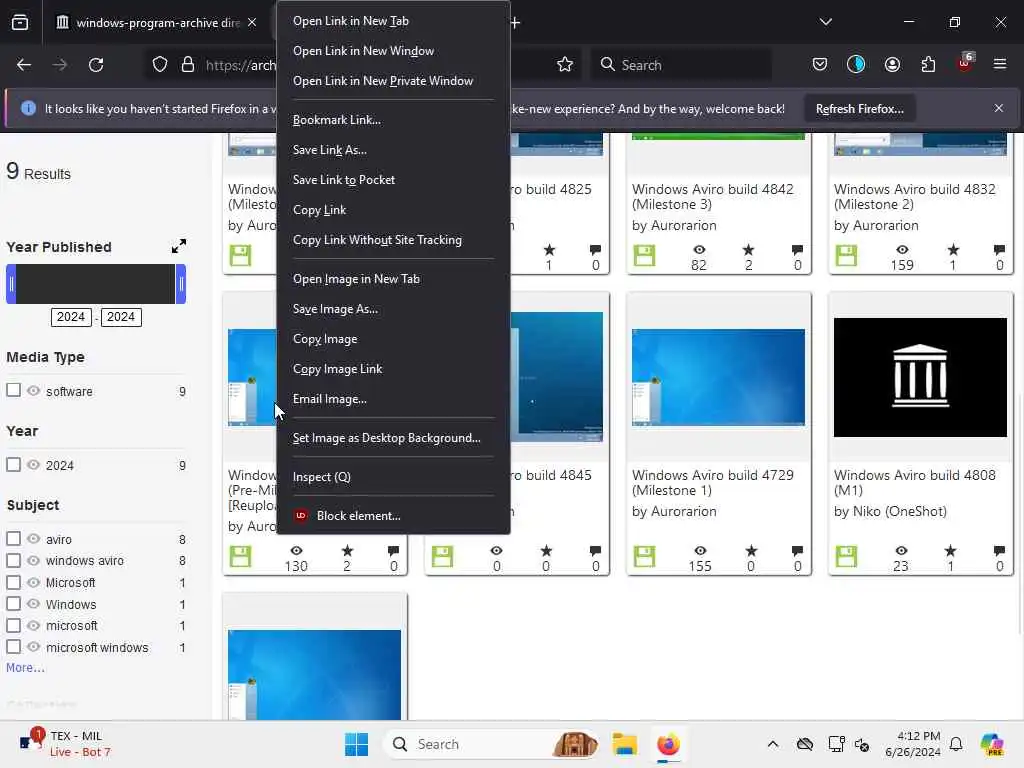The width and height of the screenshot is (1024, 768).
Task: Open the Firefox account profile icon
Action: (892, 65)
